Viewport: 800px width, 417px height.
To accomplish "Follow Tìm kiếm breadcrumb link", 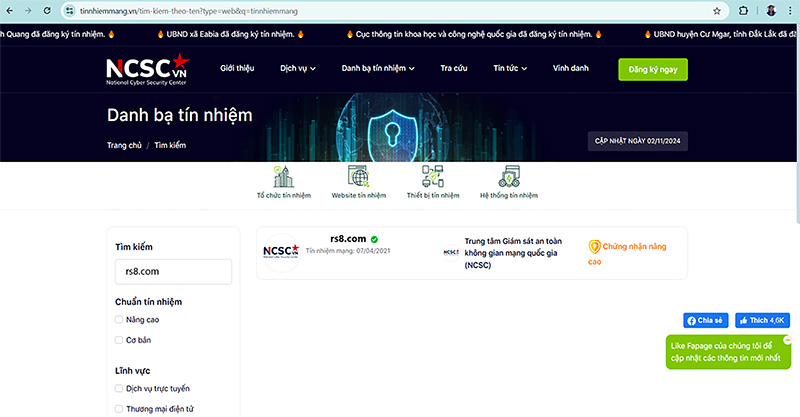I will coord(170,145).
